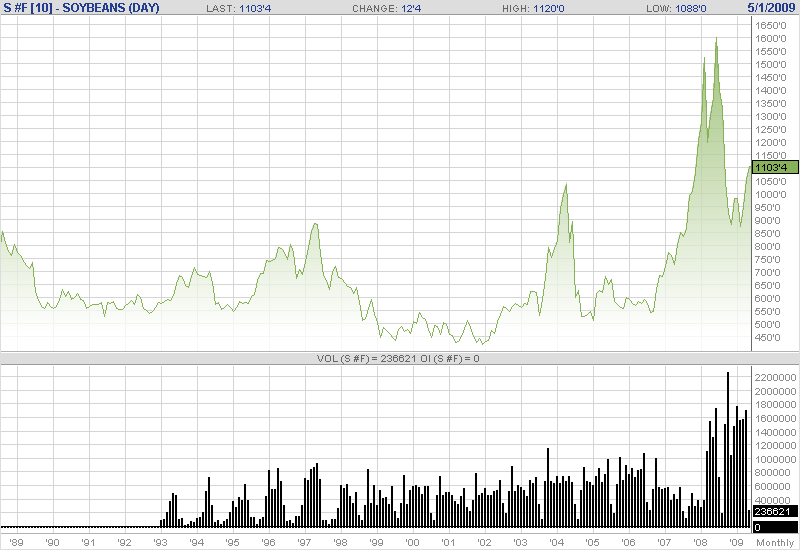Click the '08 year label on time axis
800x550 pixels.
pos(701,542)
